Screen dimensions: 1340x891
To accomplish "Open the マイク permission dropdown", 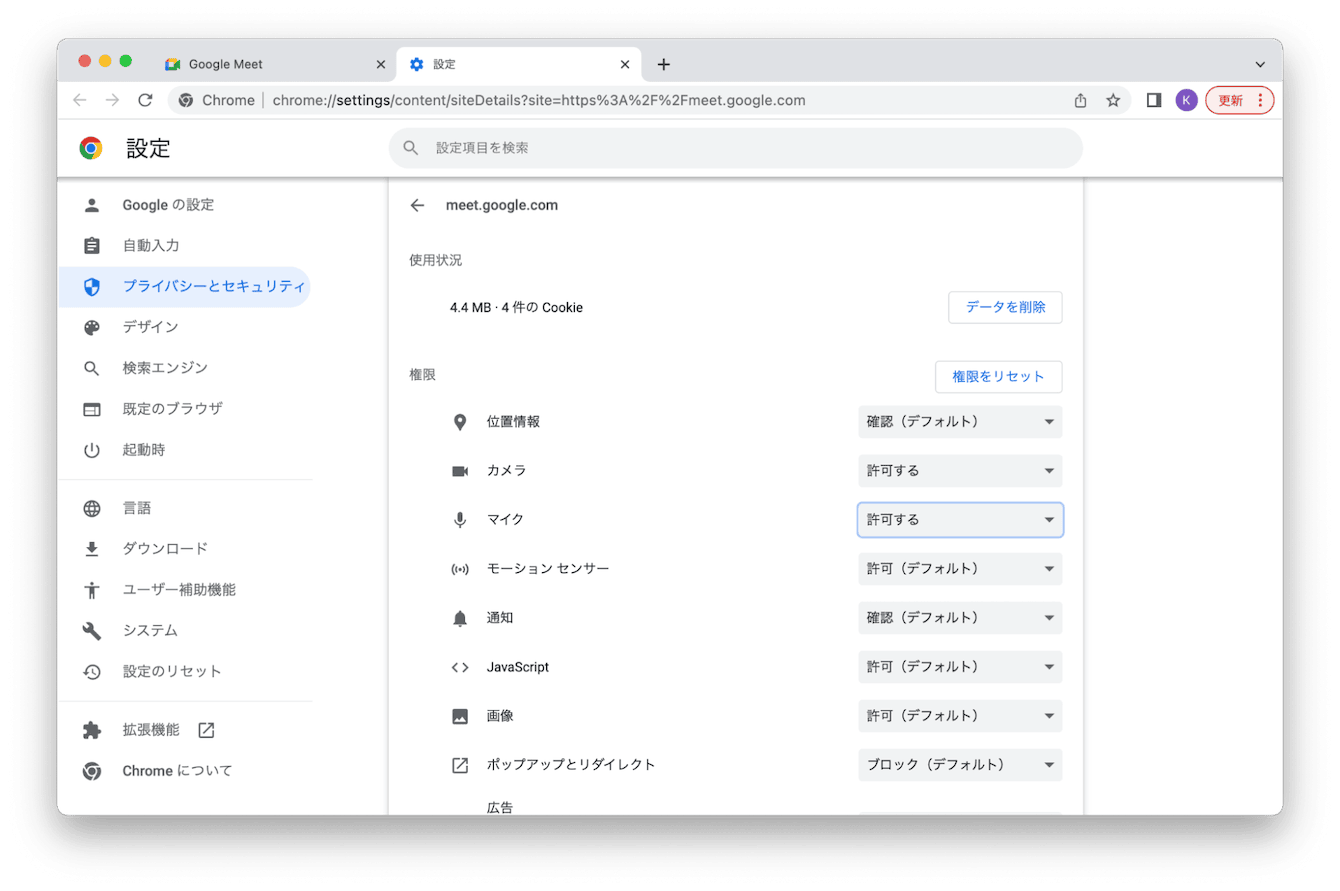I will (x=960, y=520).
